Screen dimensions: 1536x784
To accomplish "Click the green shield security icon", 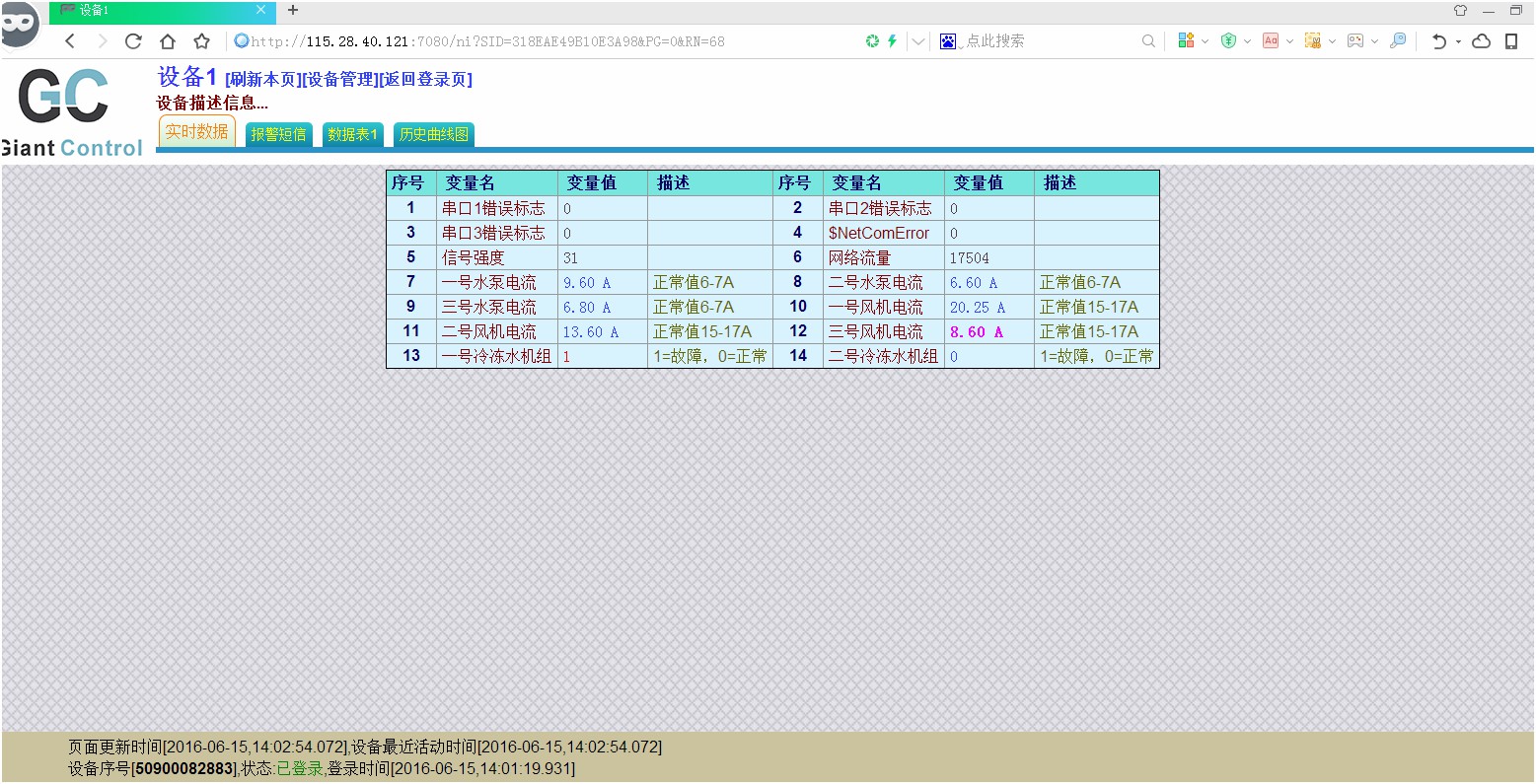I will click(x=1228, y=41).
